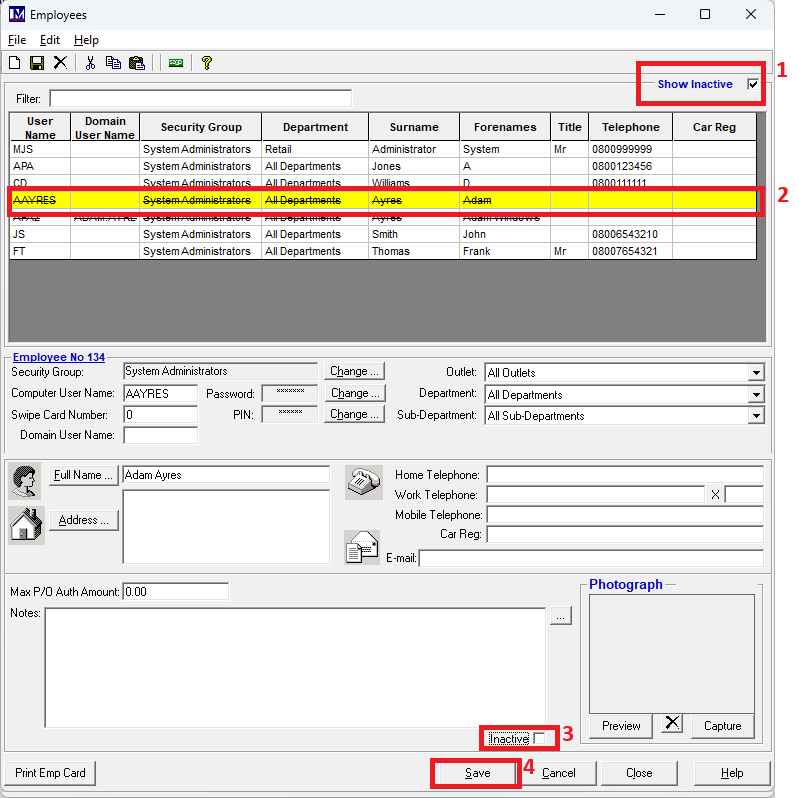Click the Cut scissors toolbar icon
This screenshot has width=799, height=798.
90,63
